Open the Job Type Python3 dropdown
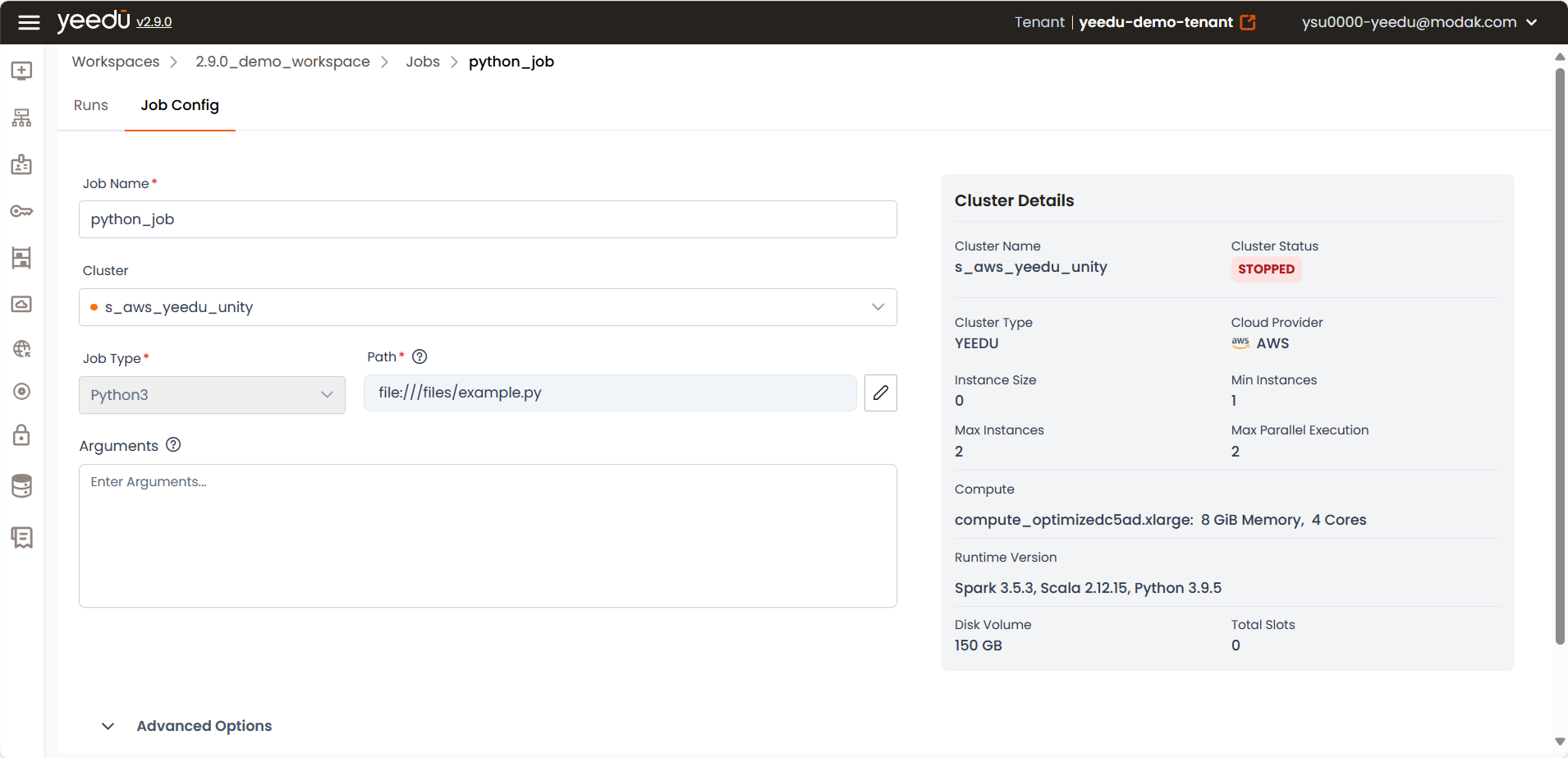The width and height of the screenshot is (1568, 758). click(x=213, y=395)
